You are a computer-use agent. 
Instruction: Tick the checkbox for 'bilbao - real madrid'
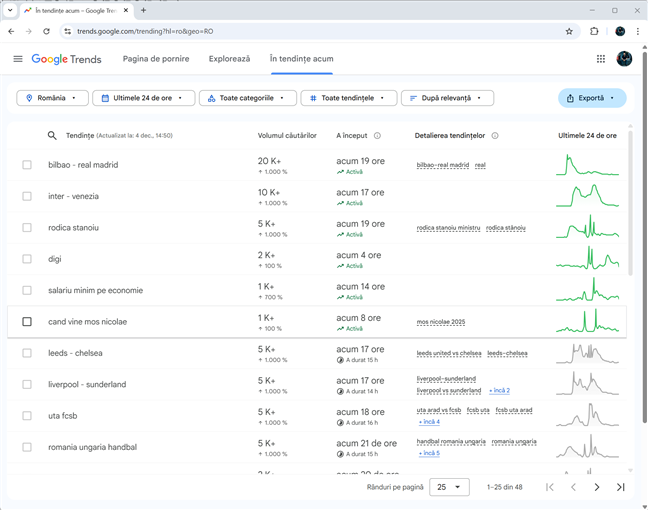tap(27, 165)
